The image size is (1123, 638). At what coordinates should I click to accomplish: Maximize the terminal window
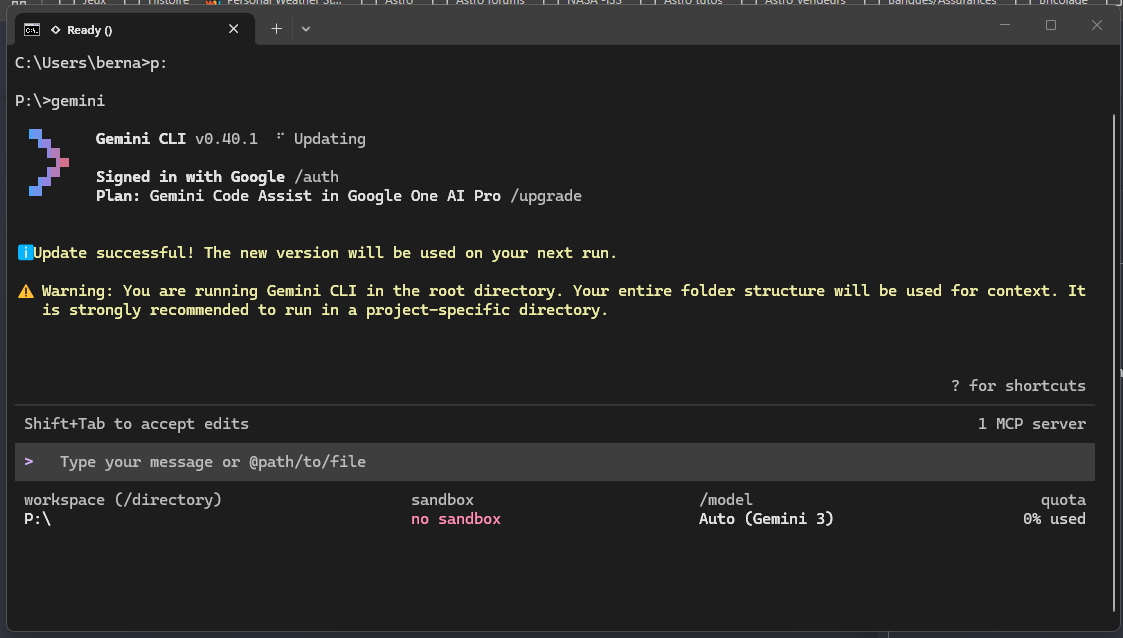tap(1051, 25)
